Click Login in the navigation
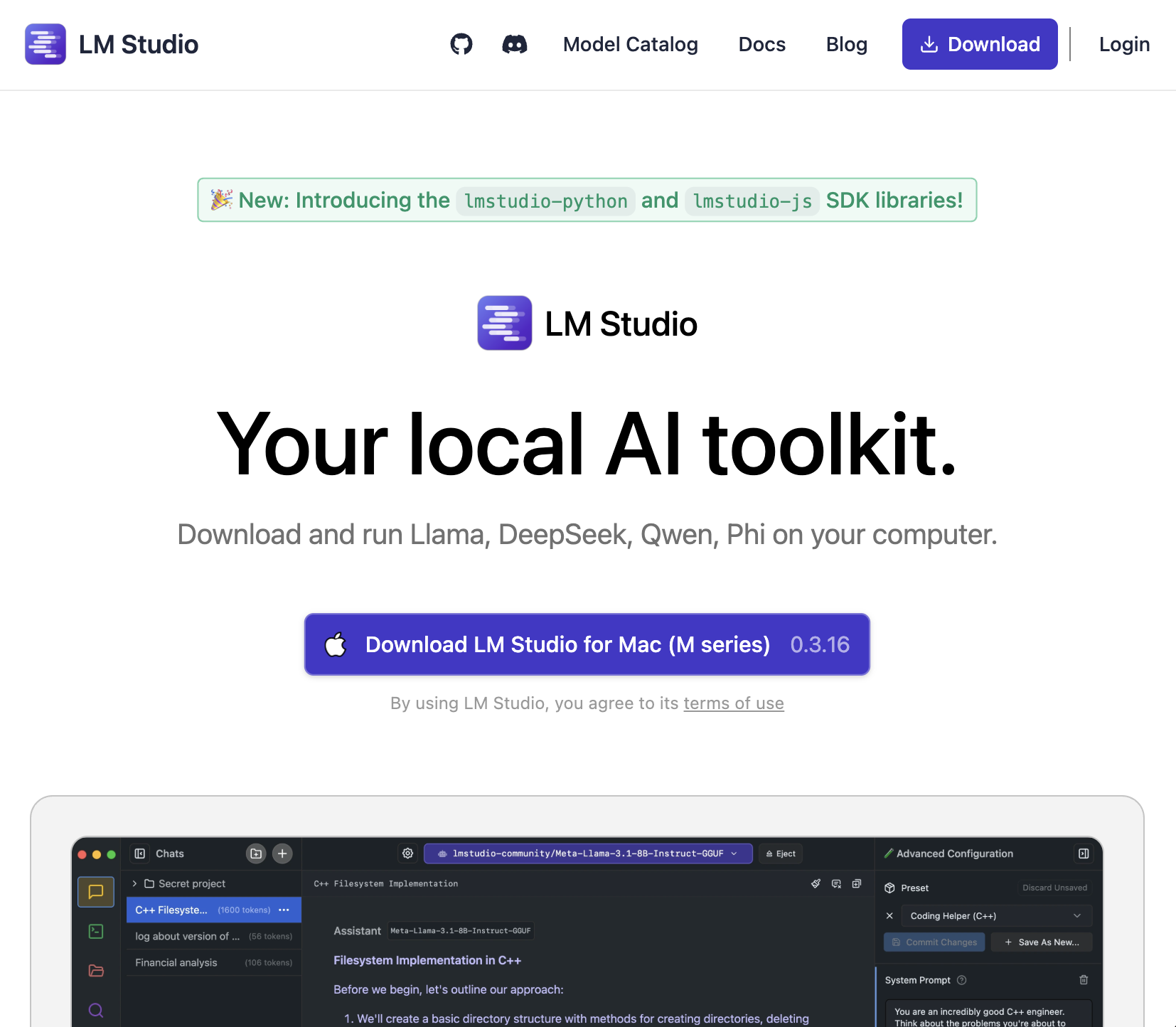The height and width of the screenshot is (1027, 1176). coord(1124,44)
